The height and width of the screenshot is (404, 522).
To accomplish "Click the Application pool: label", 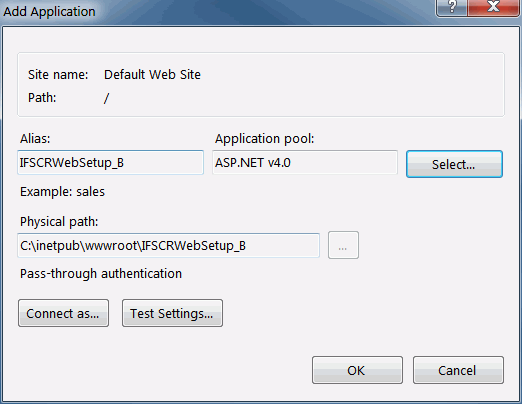I will pyautogui.click(x=264, y=139).
